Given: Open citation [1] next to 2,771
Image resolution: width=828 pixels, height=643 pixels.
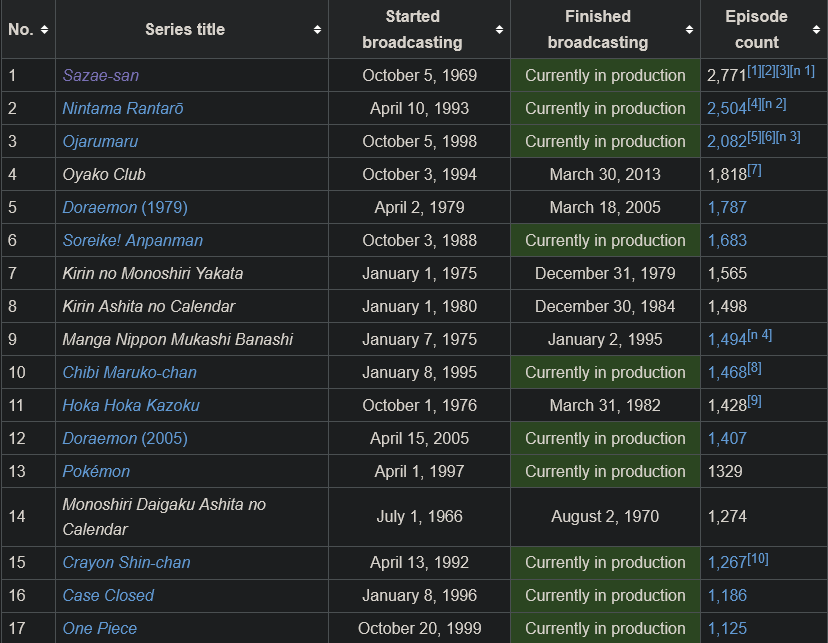Looking at the screenshot, I should pos(754,71).
